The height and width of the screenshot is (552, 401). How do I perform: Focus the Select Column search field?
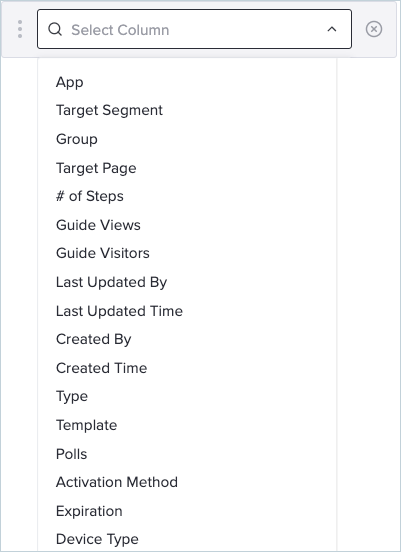[194, 29]
